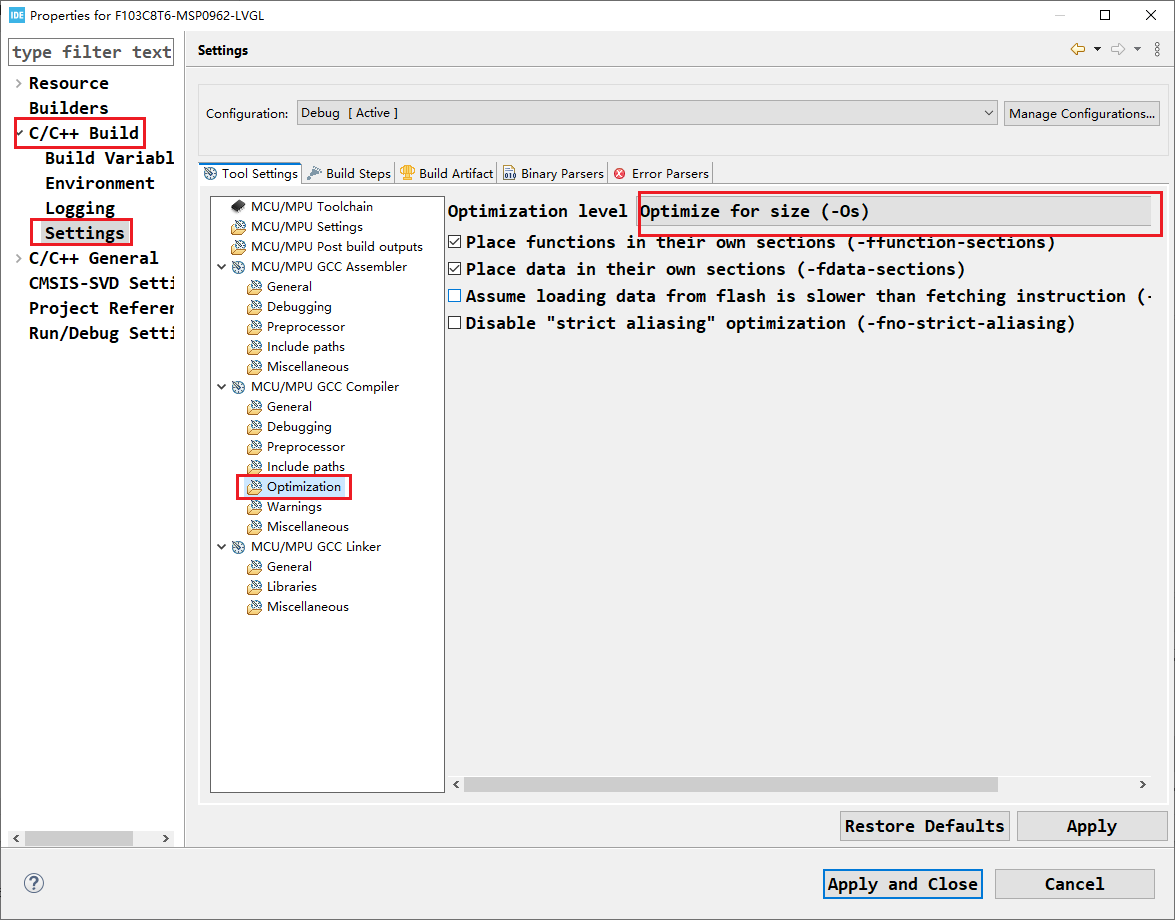Open the Optimization level dropdown

894,211
